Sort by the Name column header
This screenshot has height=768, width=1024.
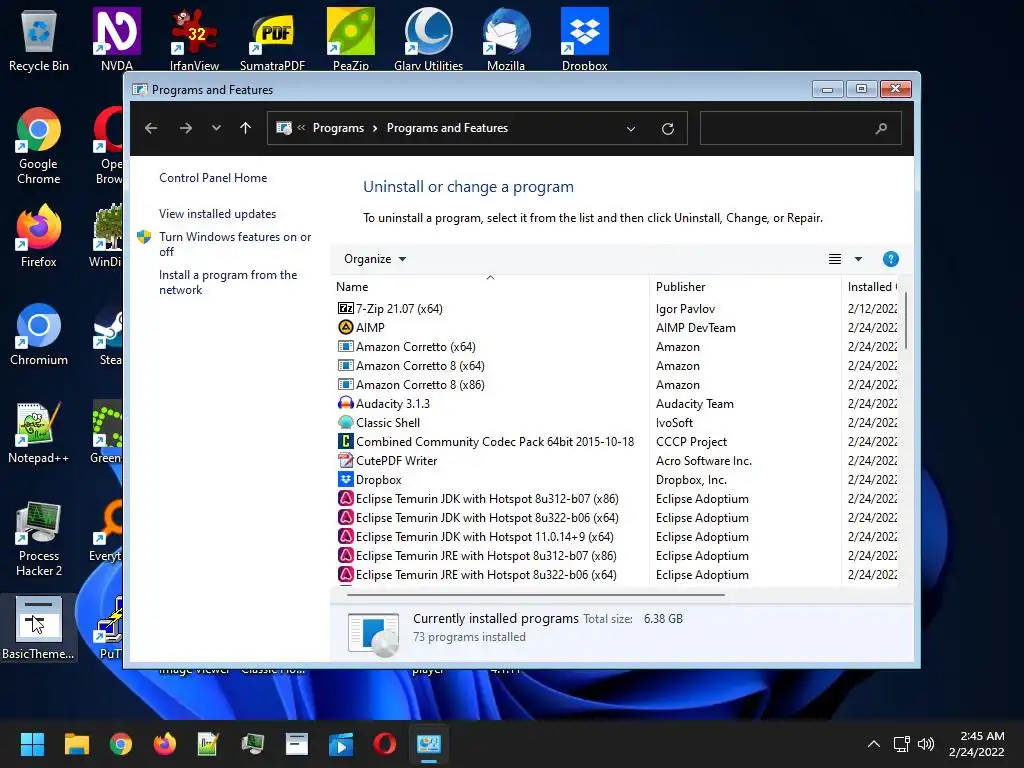click(x=490, y=287)
